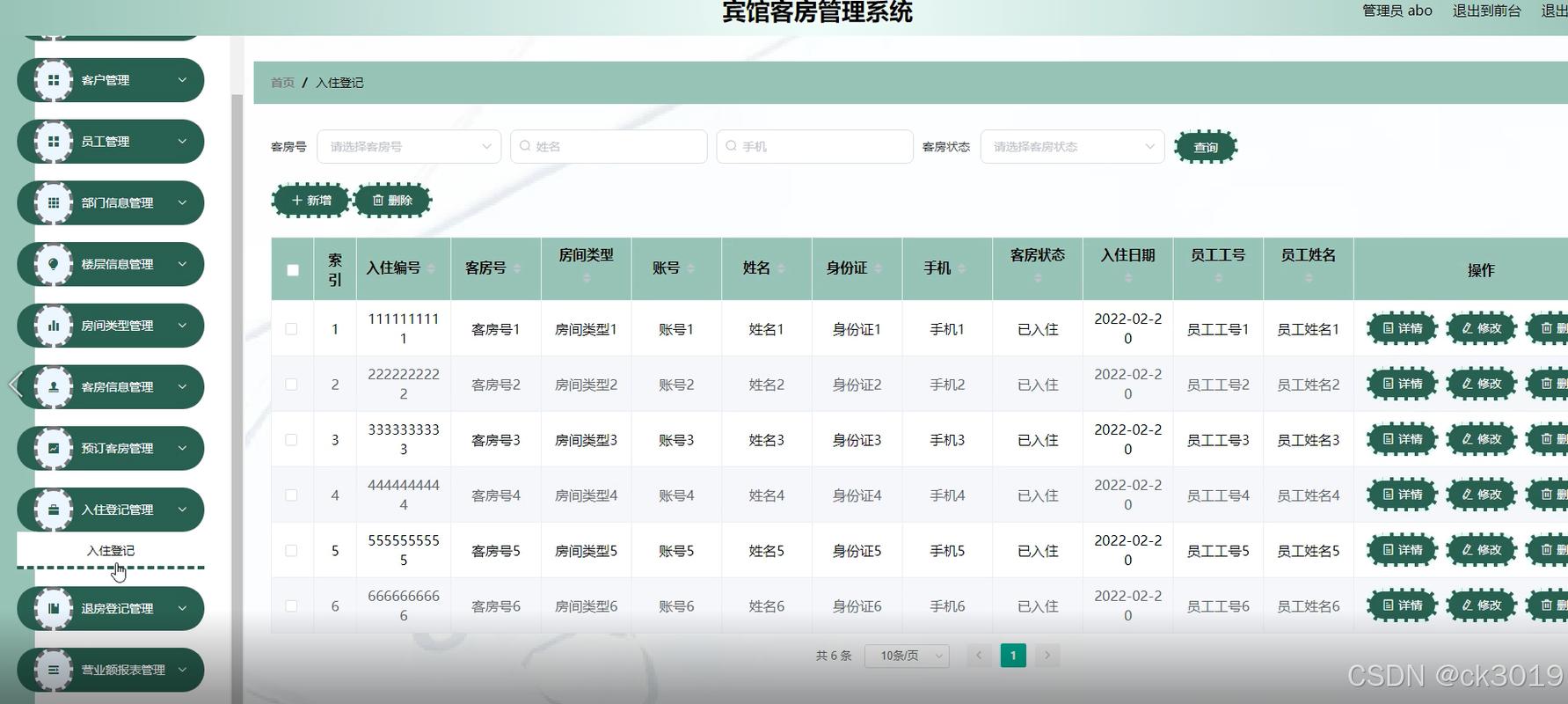Click the 楼层信息管理 lightbulb icon
1568x704 pixels.
pos(54,264)
